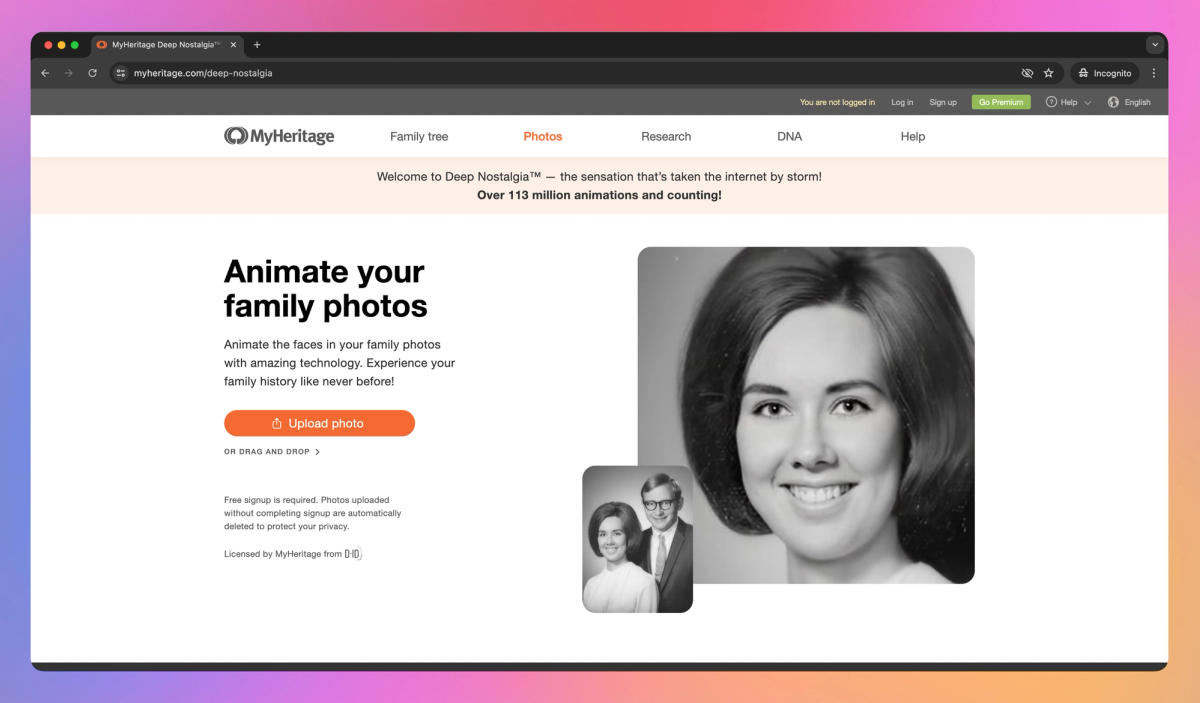
Task: Open the top bar Help dropdown
Action: 1068,102
